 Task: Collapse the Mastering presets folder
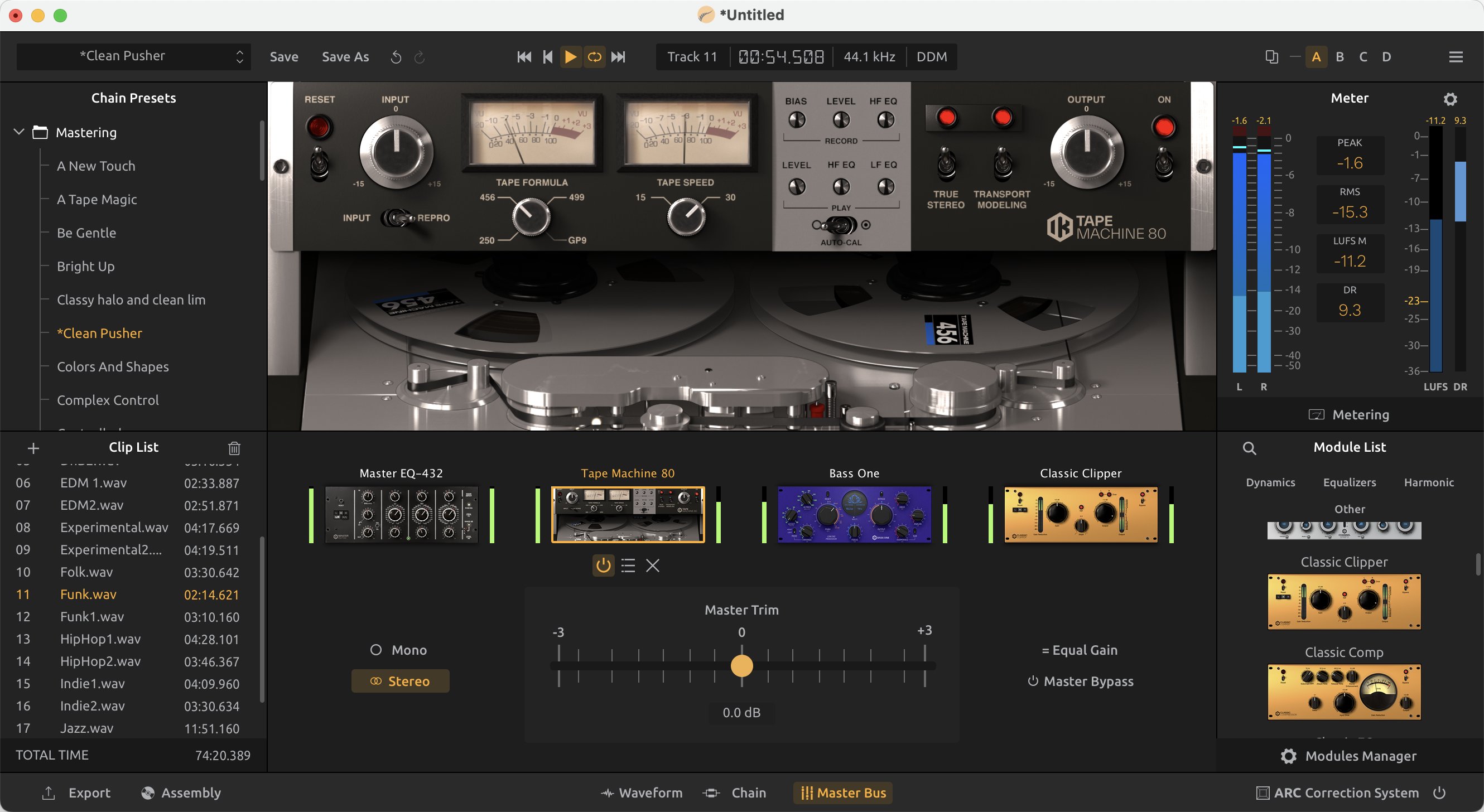point(19,132)
